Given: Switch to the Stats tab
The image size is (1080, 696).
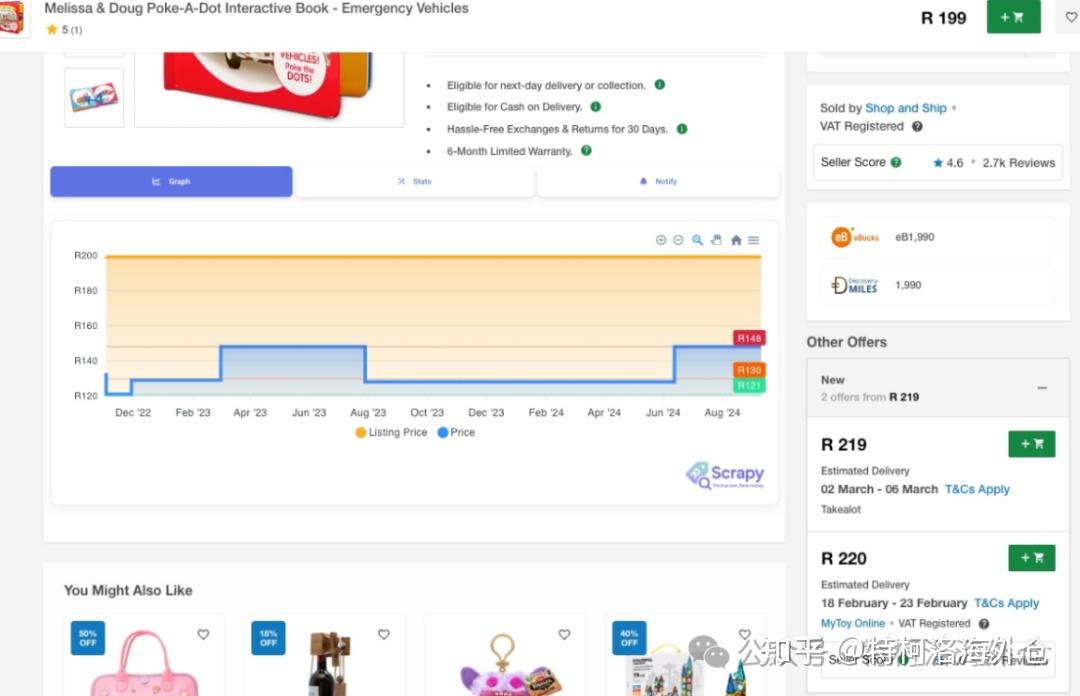Looking at the screenshot, I should pos(415,181).
